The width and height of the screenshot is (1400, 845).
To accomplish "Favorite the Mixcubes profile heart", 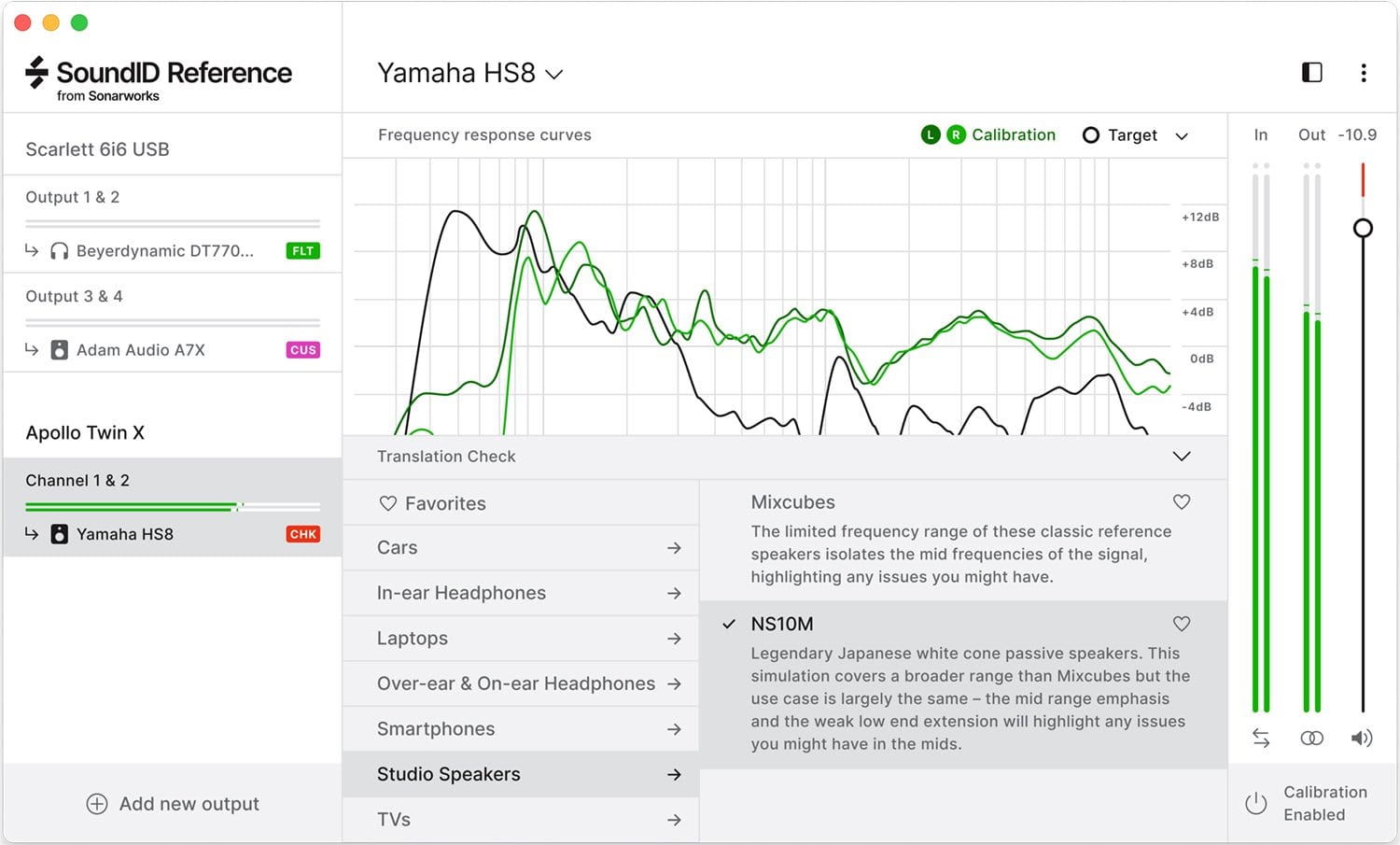I will [1182, 502].
